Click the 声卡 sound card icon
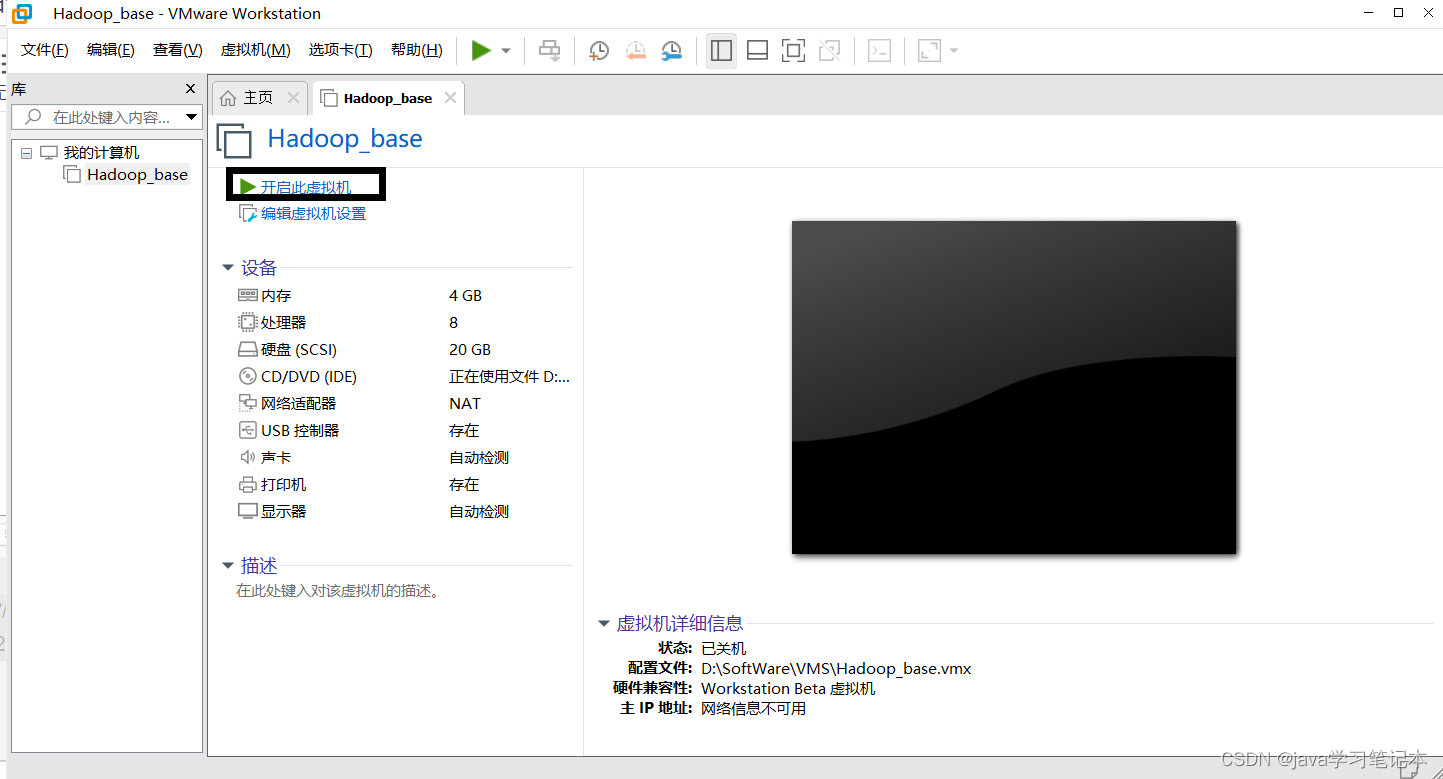This screenshot has width=1443, height=779. point(247,457)
